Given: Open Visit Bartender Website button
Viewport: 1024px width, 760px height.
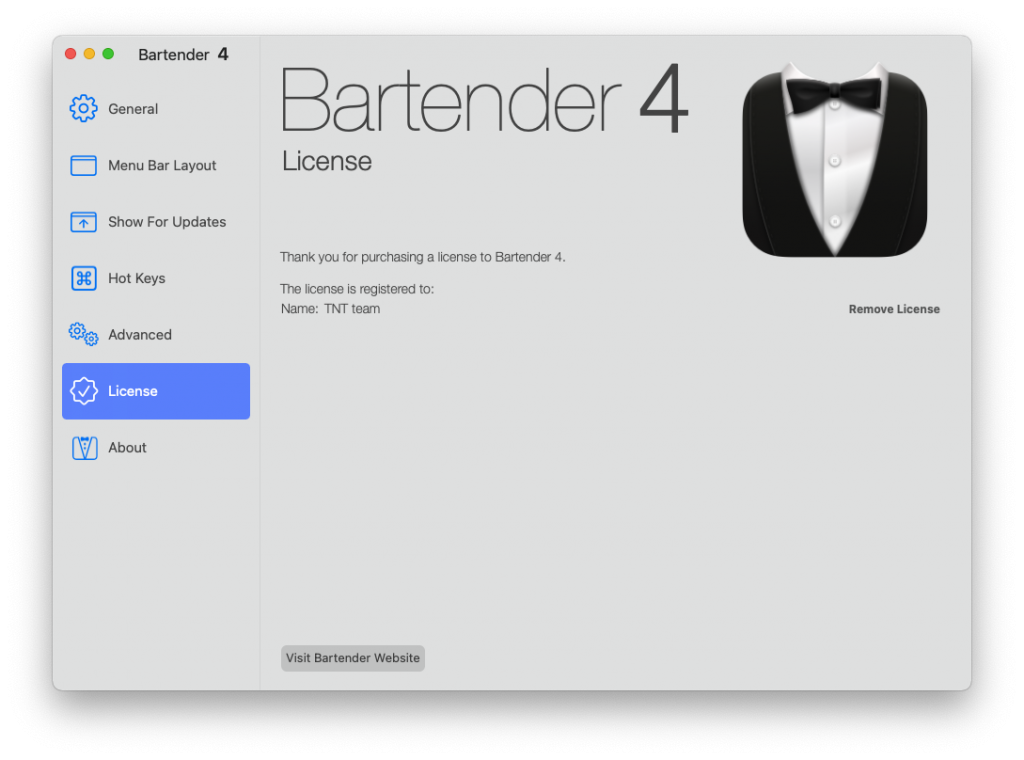Looking at the screenshot, I should pos(353,658).
